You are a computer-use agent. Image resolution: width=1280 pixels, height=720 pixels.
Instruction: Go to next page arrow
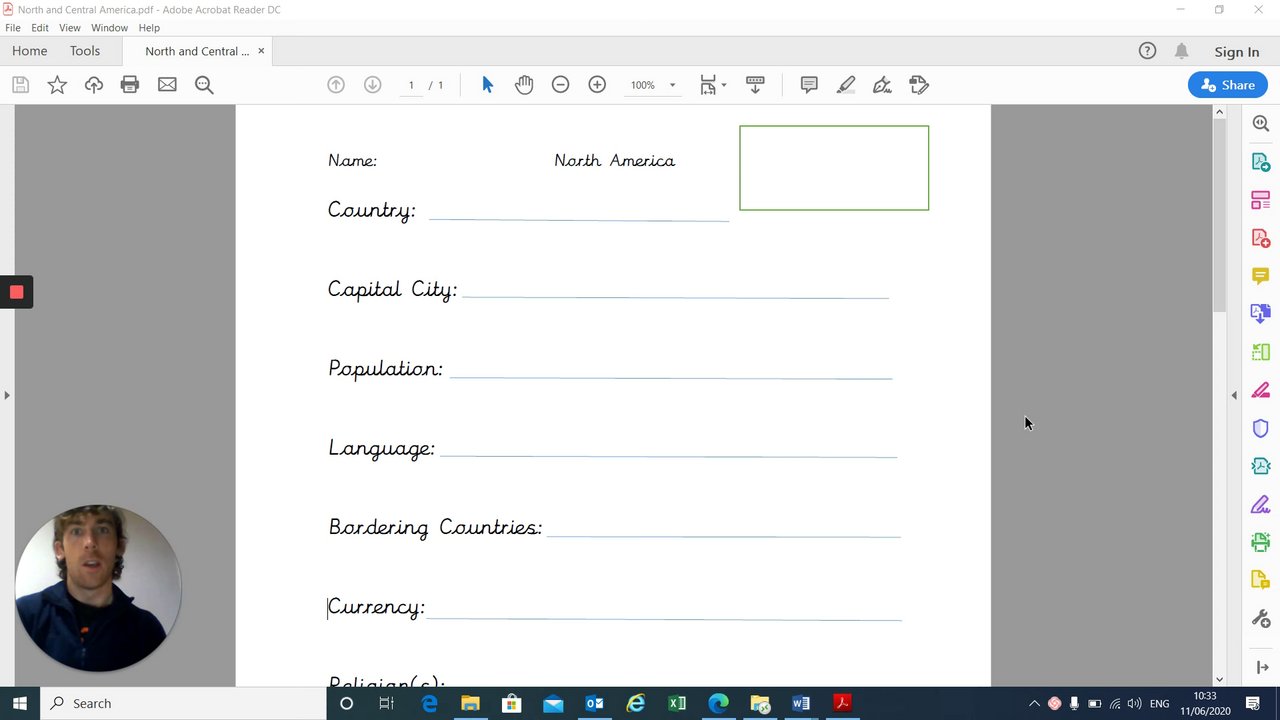pos(372,85)
